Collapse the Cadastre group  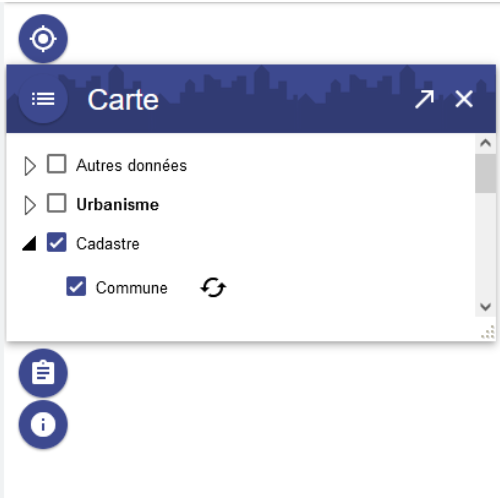click(29, 243)
